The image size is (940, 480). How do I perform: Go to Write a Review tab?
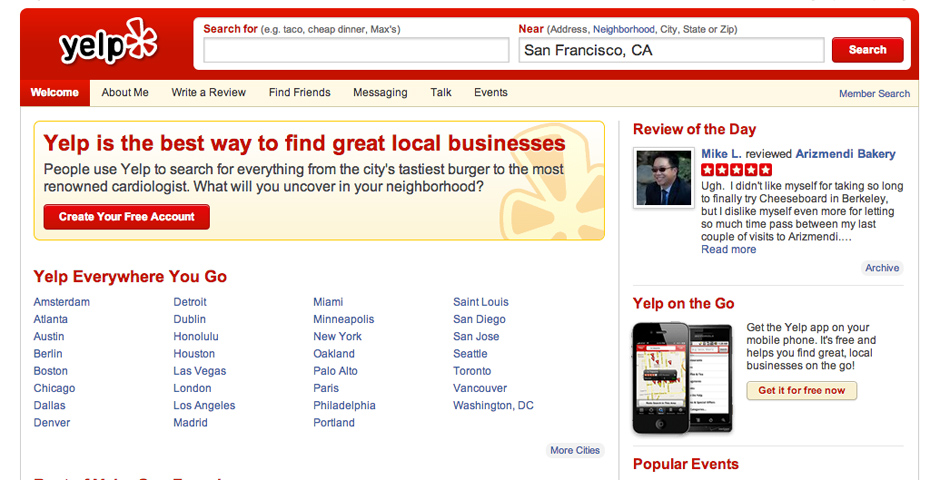pyautogui.click(x=209, y=92)
